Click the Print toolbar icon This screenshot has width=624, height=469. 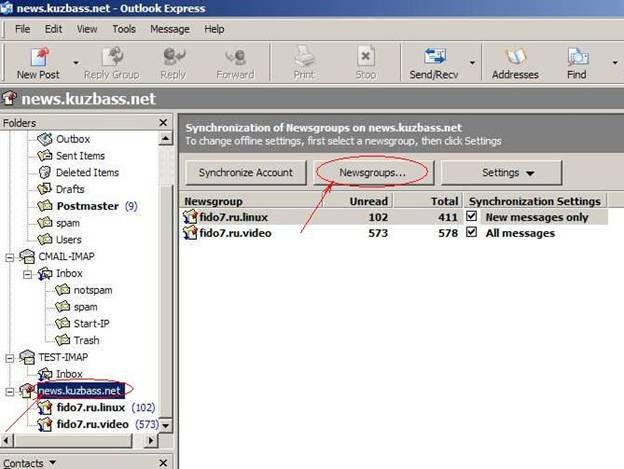[304, 56]
